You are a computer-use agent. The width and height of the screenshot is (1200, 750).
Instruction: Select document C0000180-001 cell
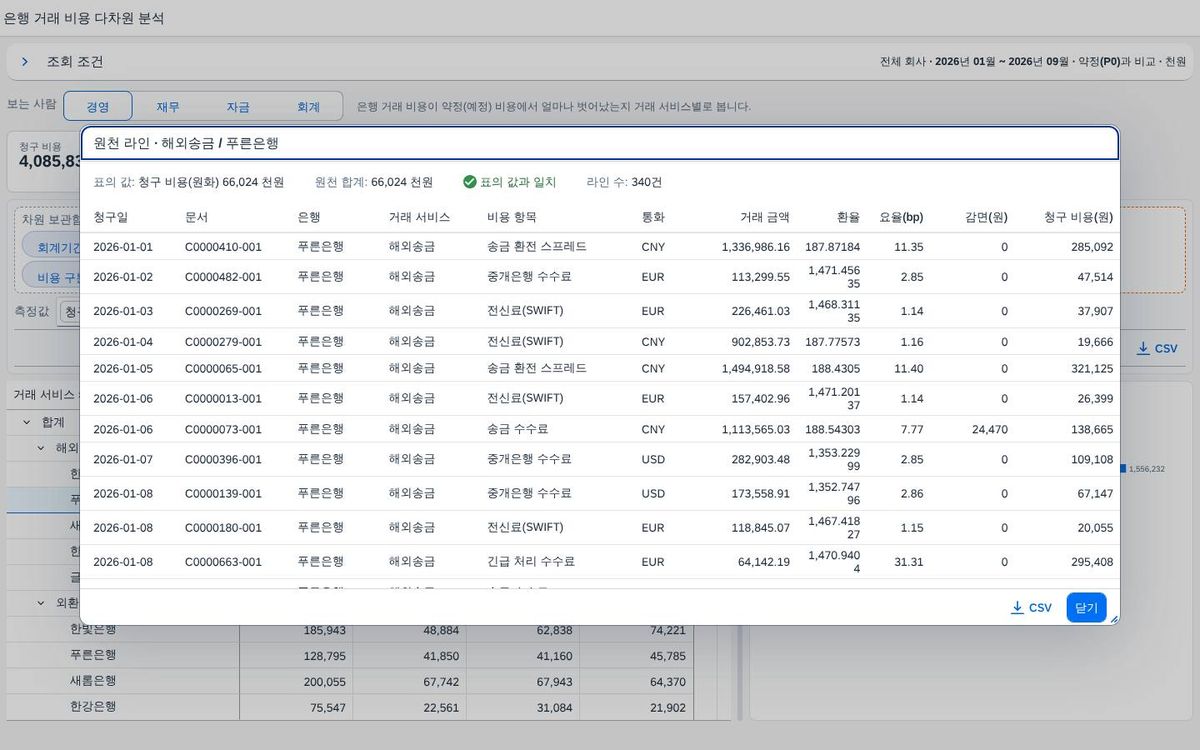click(223, 528)
